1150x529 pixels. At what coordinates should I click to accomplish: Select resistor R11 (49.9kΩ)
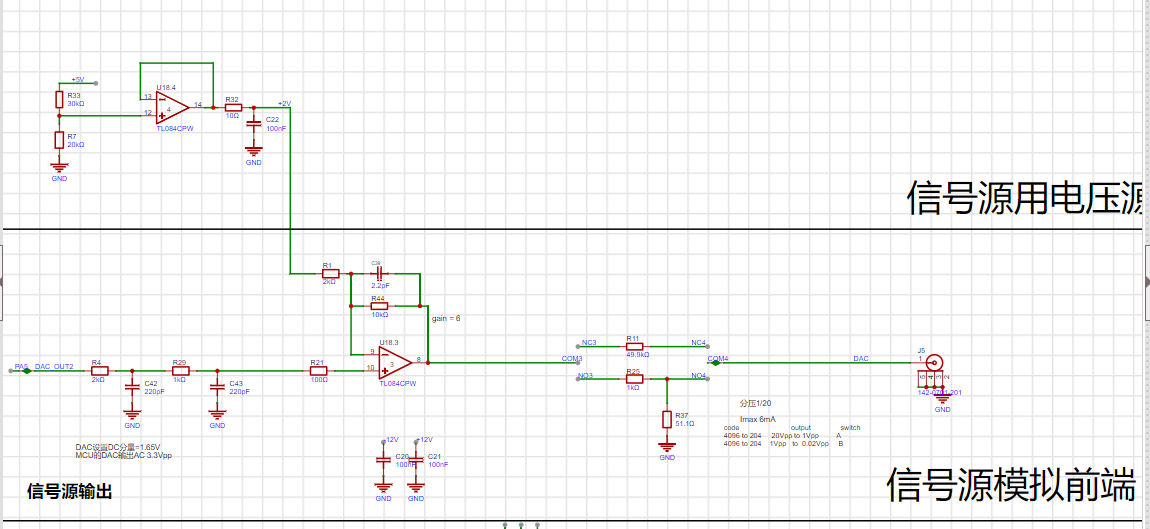tap(634, 346)
